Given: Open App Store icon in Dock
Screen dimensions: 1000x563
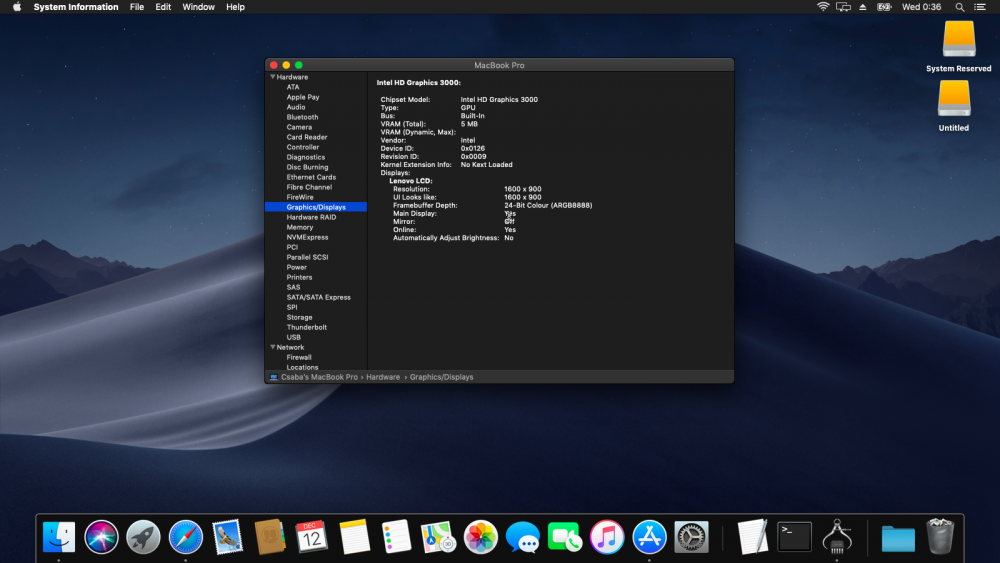Looking at the screenshot, I should point(649,537).
